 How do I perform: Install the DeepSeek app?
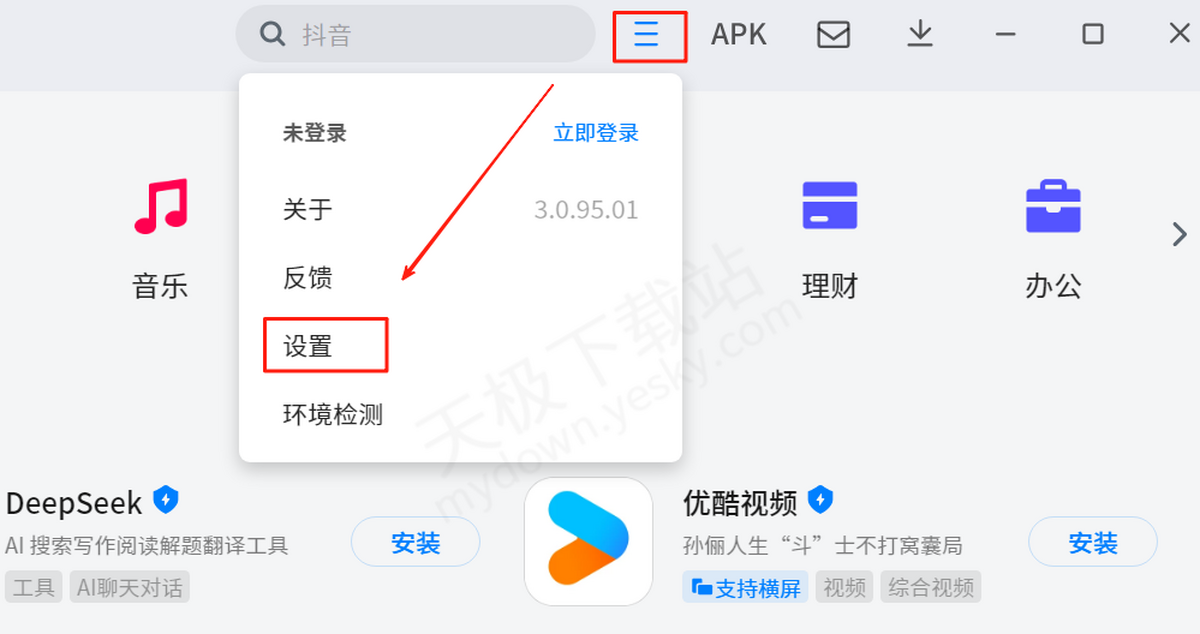415,543
